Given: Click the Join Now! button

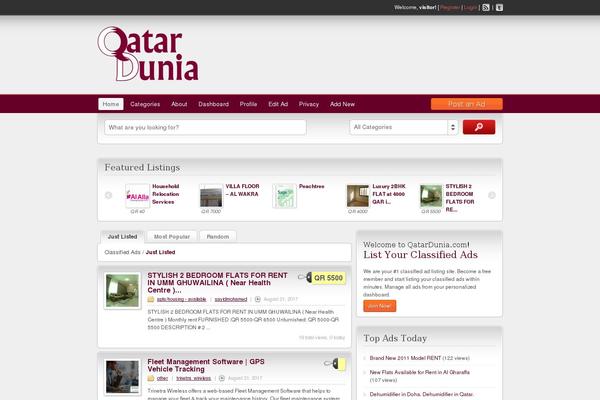Looking at the screenshot, I should [380, 306].
